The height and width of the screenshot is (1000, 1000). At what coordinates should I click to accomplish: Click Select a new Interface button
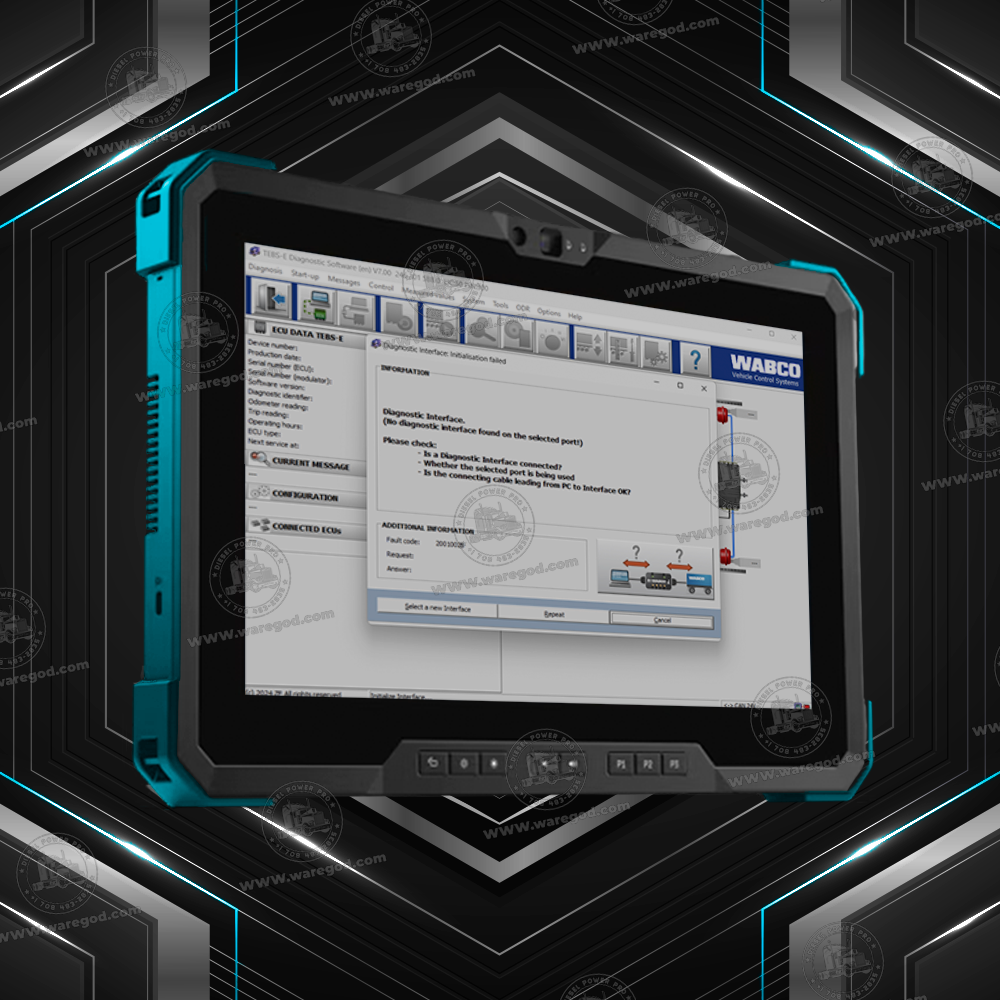[x=437, y=608]
